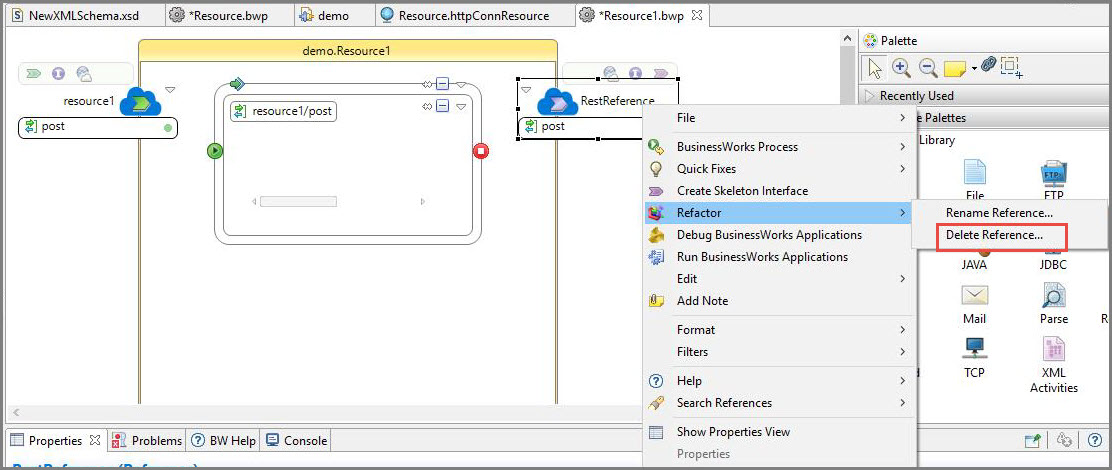Click the green arrow in left service toolbar

click(x=33, y=73)
